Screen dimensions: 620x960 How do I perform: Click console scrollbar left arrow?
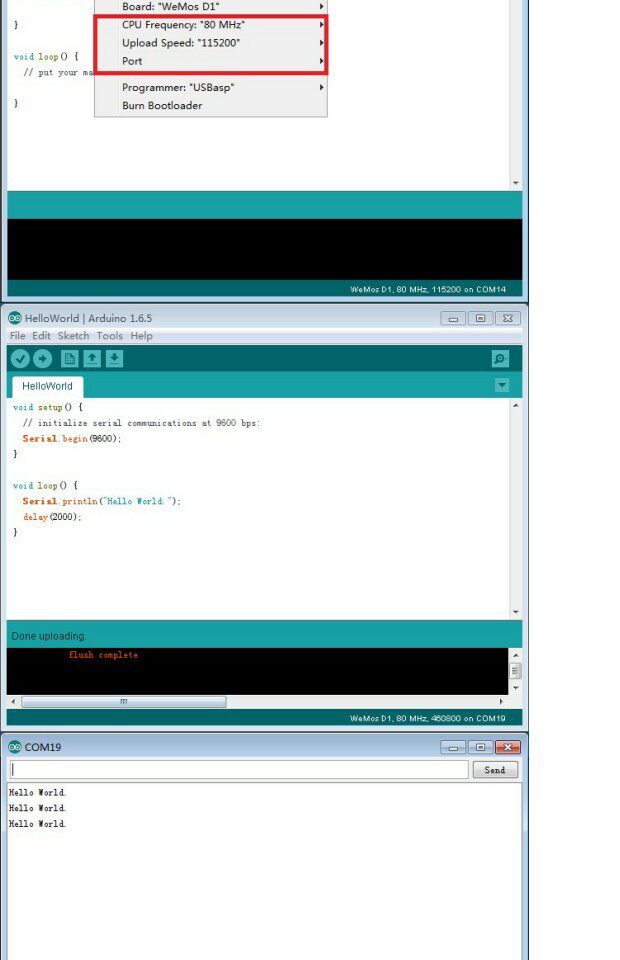click(13, 702)
